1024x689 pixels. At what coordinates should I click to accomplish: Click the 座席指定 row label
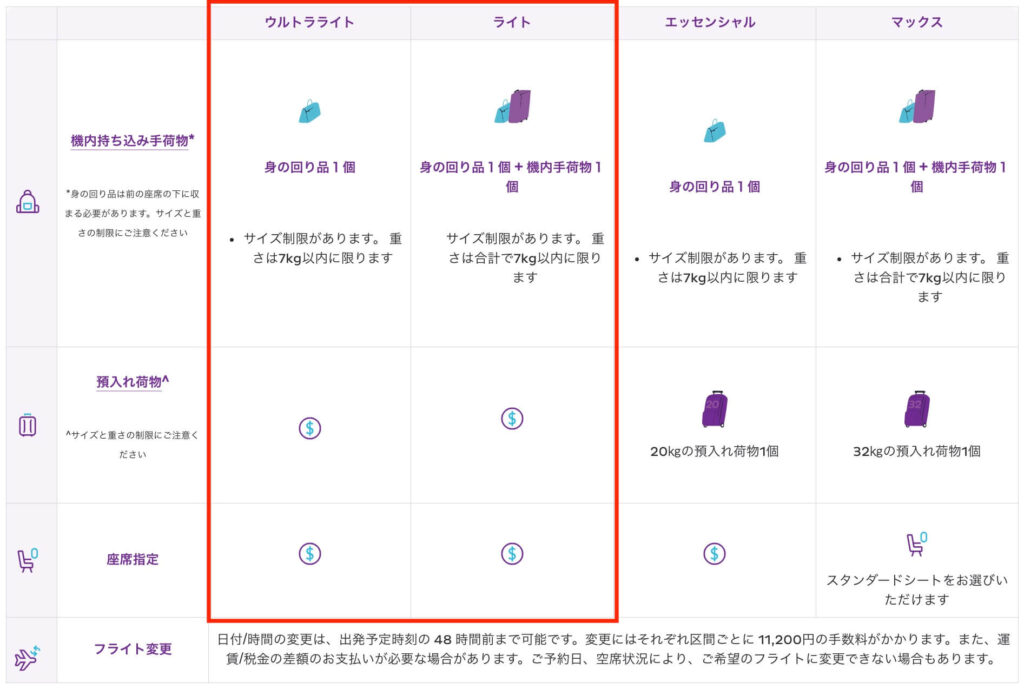[132, 560]
